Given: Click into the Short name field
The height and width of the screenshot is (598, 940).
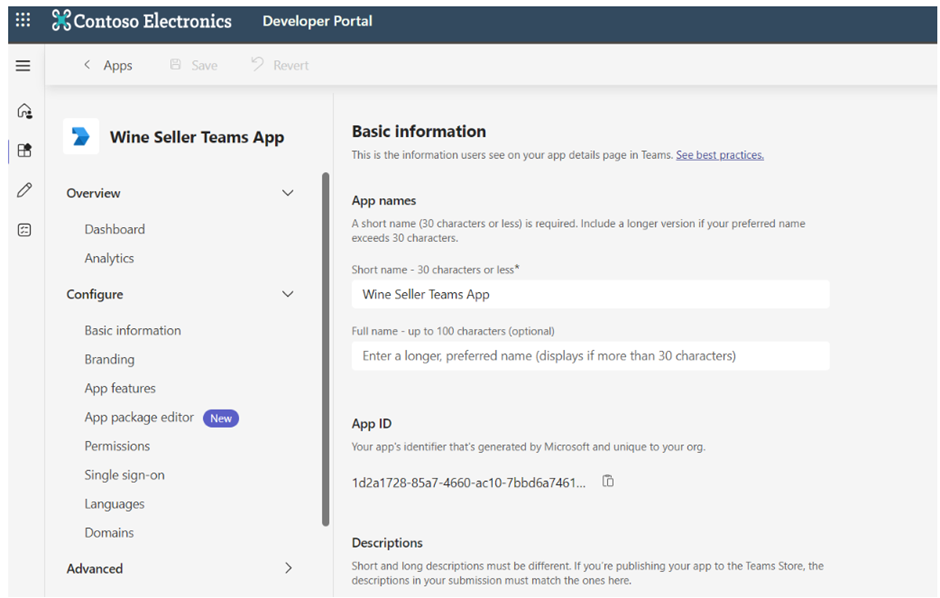Looking at the screenshot, I should (590, 294).
